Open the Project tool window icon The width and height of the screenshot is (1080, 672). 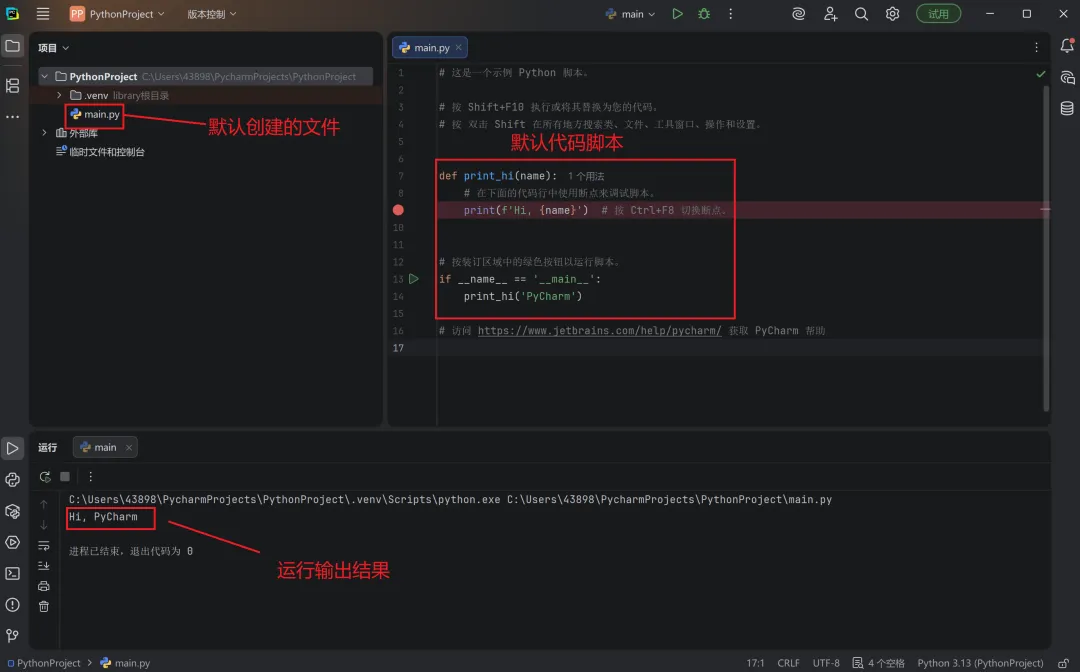coord(12,46)
